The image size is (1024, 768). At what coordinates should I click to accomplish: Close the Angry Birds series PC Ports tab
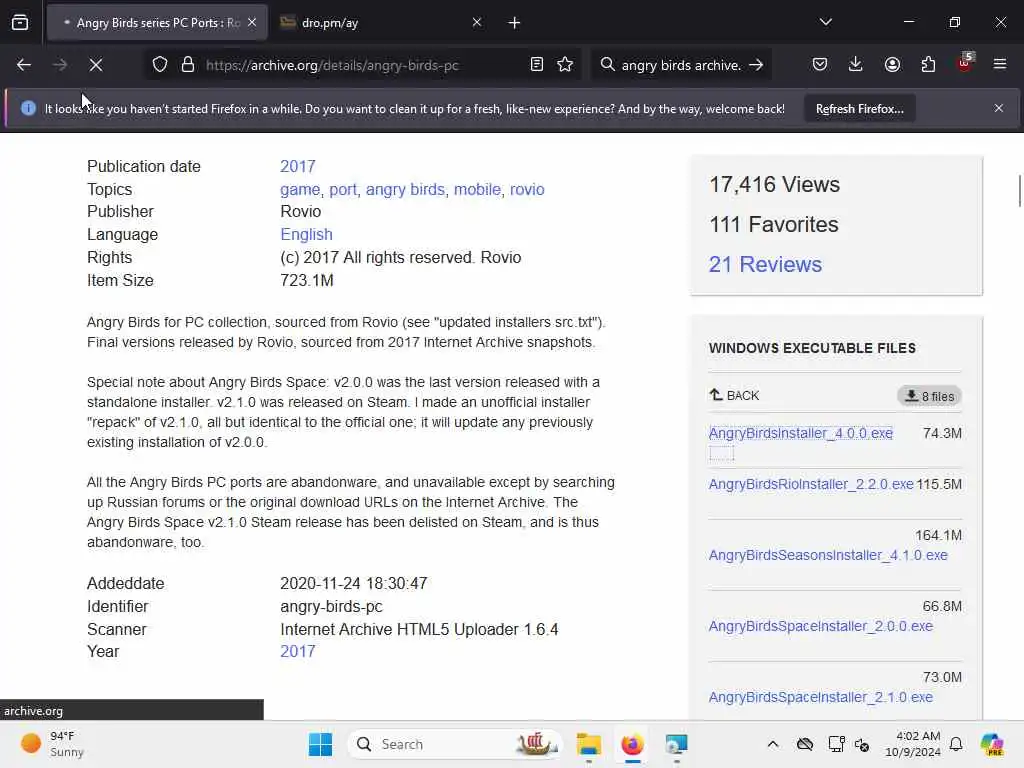pos(252,23)
